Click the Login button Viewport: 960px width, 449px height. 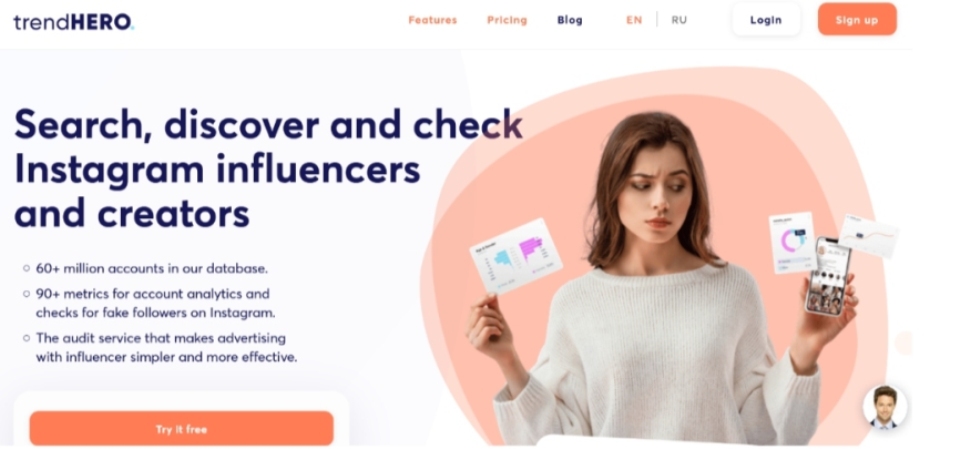(766, 20)
